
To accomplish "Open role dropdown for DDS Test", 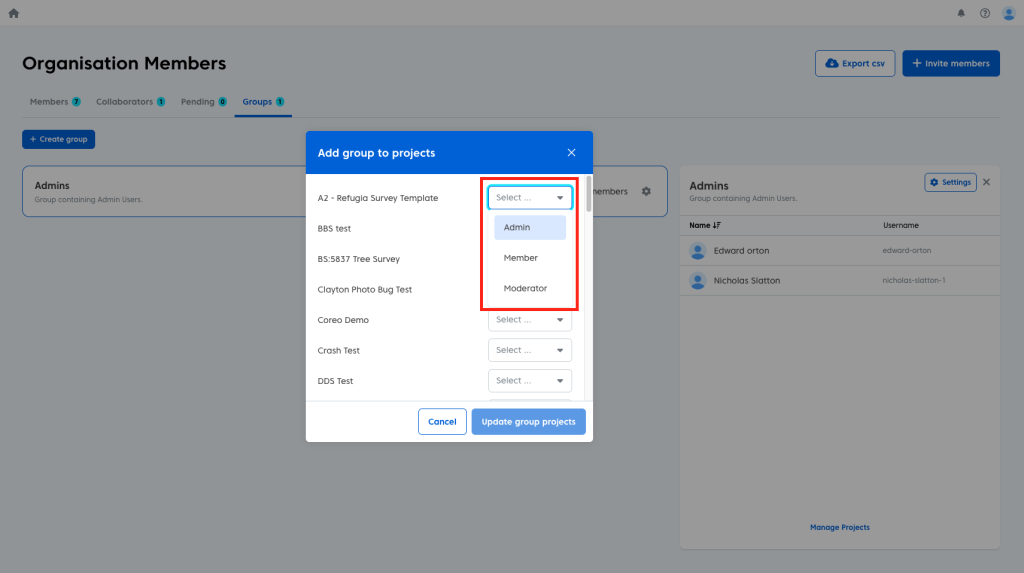I will pyautogui.click(x=530, y=381).
